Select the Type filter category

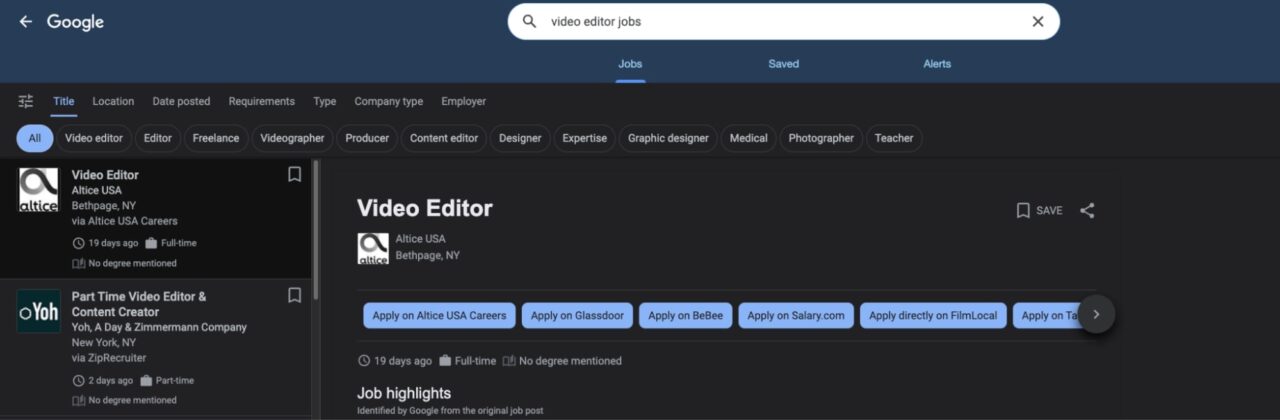[325, 101]
